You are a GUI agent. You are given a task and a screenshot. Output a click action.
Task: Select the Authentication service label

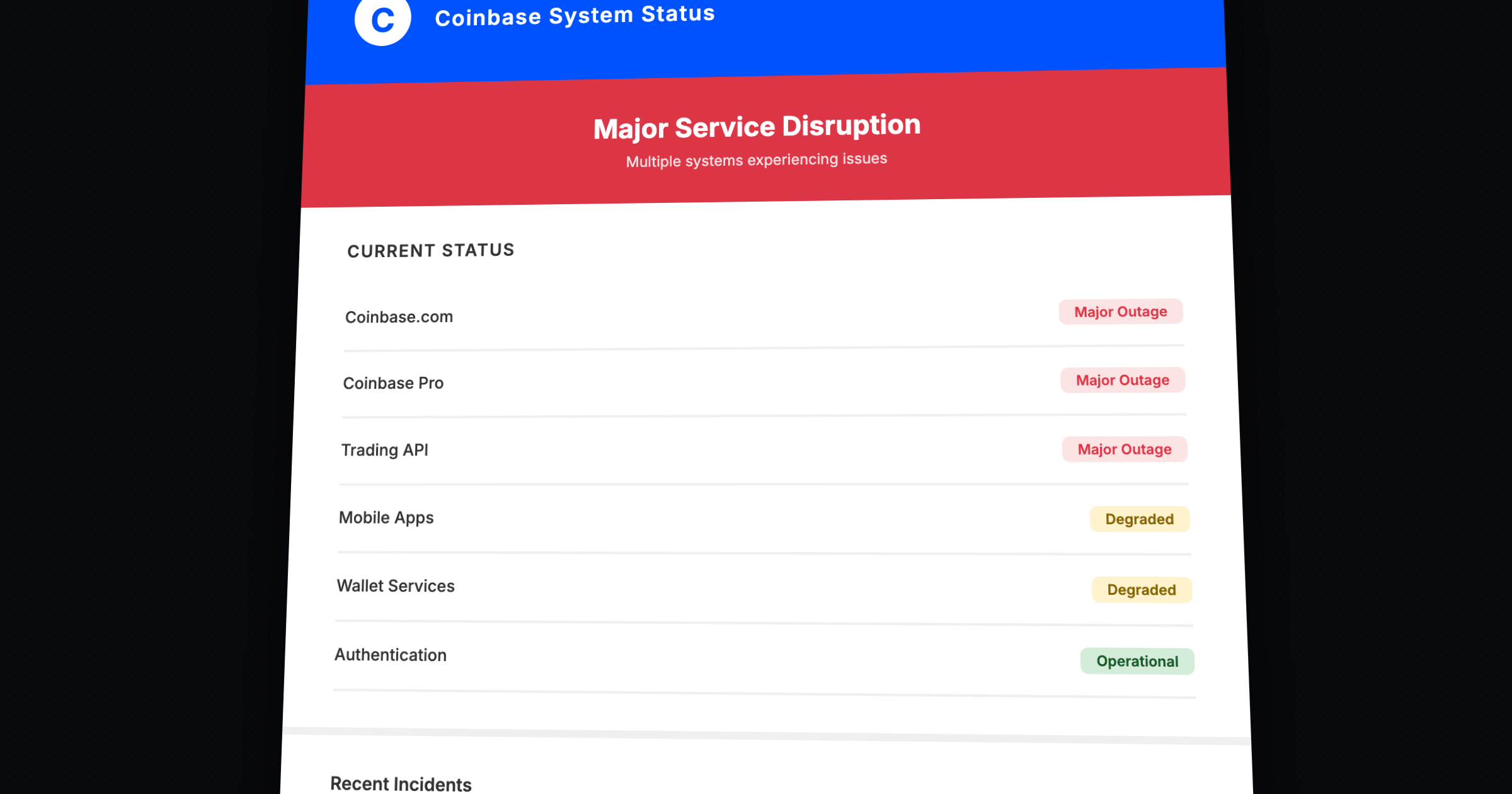click(391, 655)
